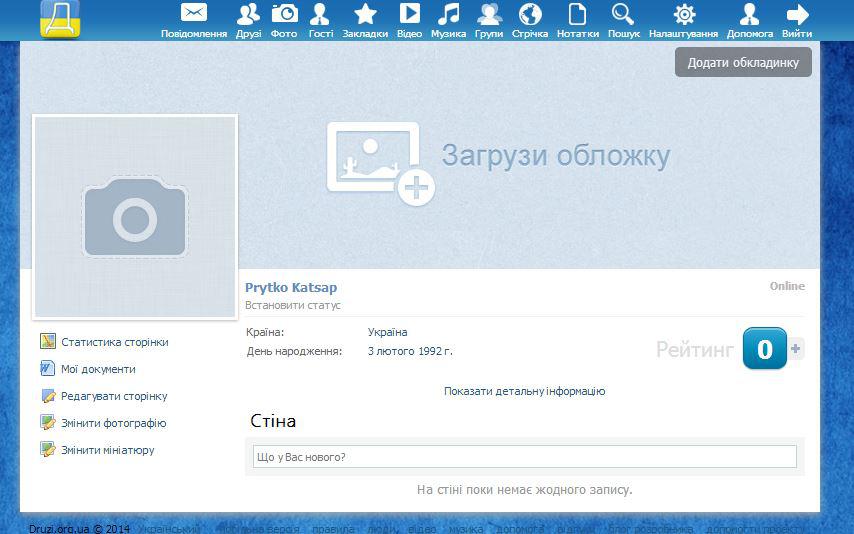This screenshot has width=854, height=534.
Task: Open the Пошук magnifier icon
Action: coord(623,14)
